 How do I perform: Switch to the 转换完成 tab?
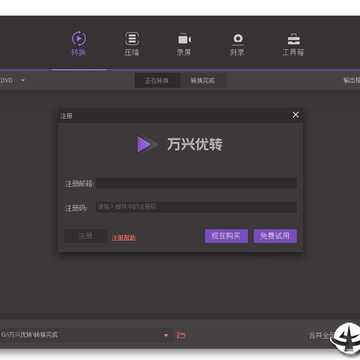(x=203, y=81)
